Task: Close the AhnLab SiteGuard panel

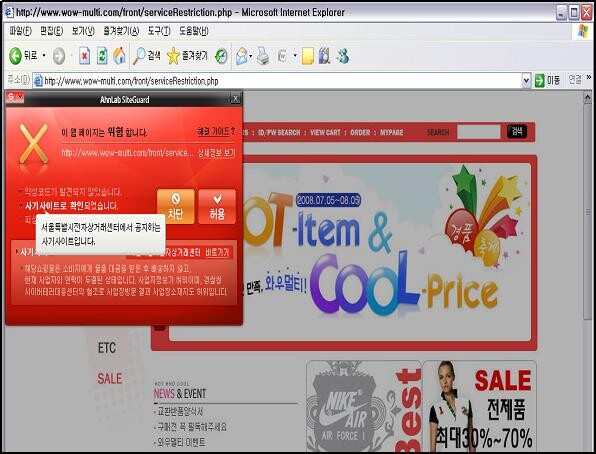Action: coord(236,99)
